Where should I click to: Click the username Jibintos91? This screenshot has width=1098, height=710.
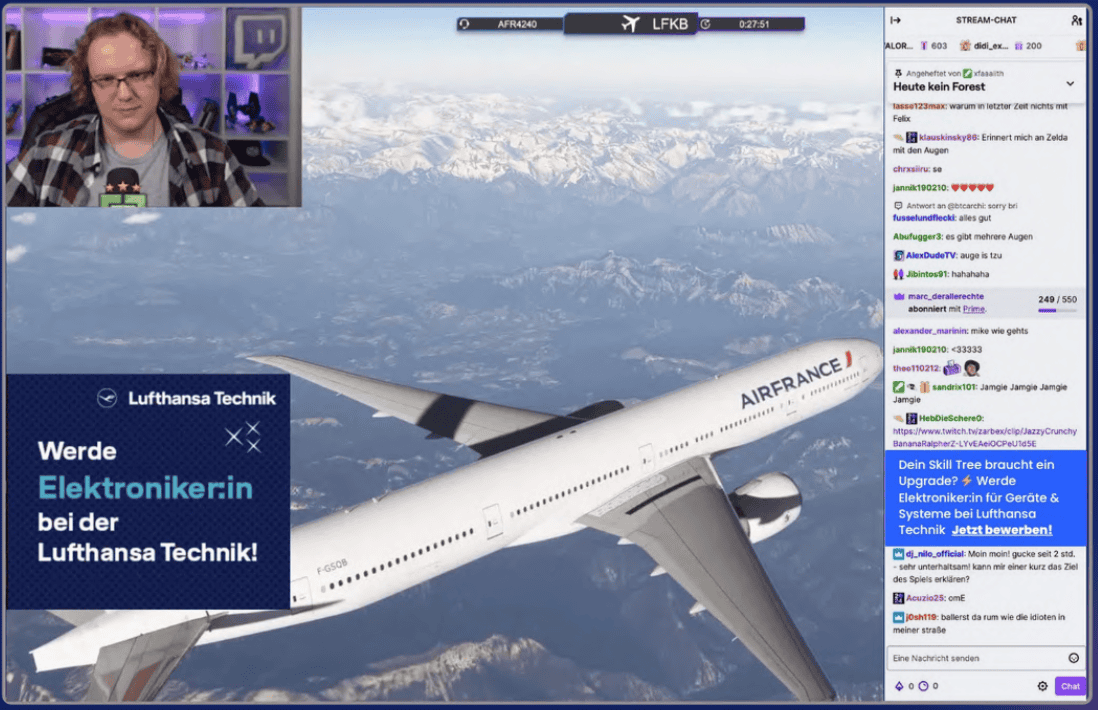pos(926,274)
